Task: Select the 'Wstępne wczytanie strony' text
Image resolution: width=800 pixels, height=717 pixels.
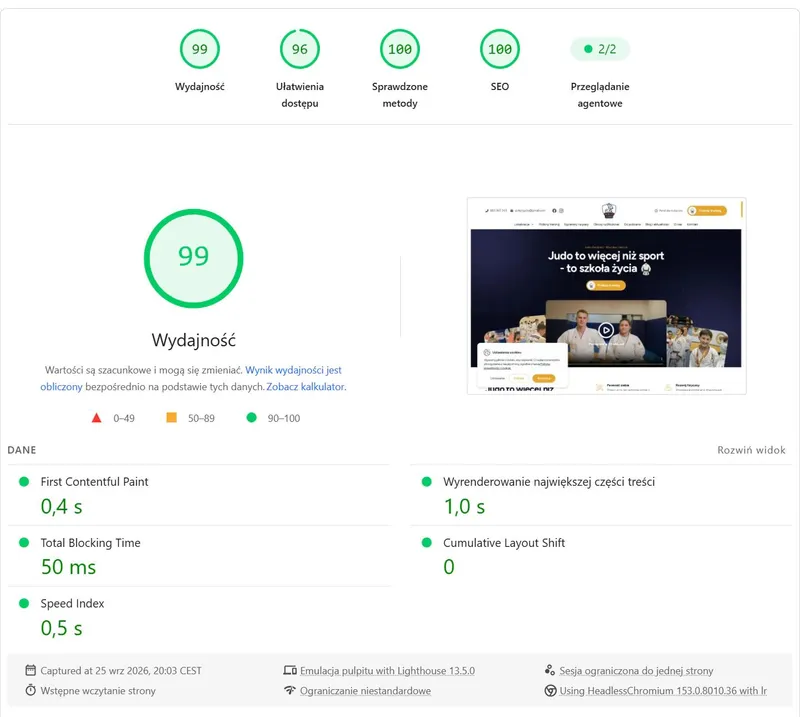Action: tap(98, 691)
